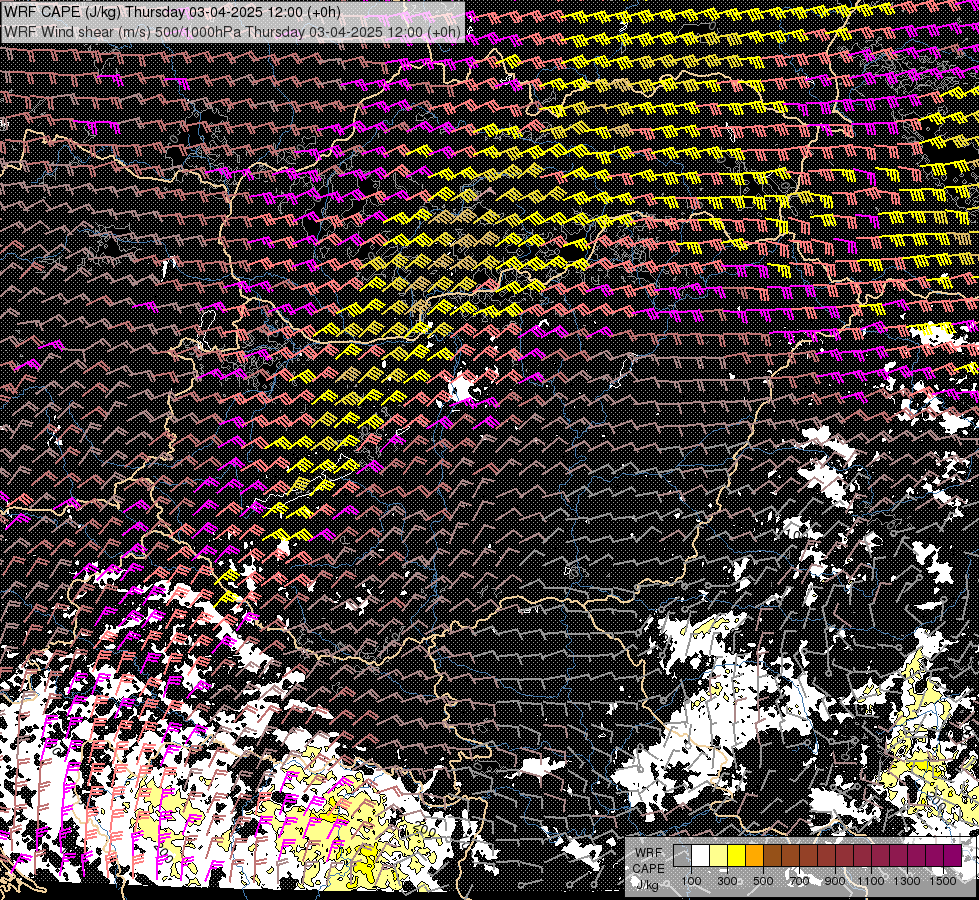Click the WRF Wind shear 500/1000hPa title line
Image resolution: width=979 pixels, height=900 pixels.
(x=232, y=32)
